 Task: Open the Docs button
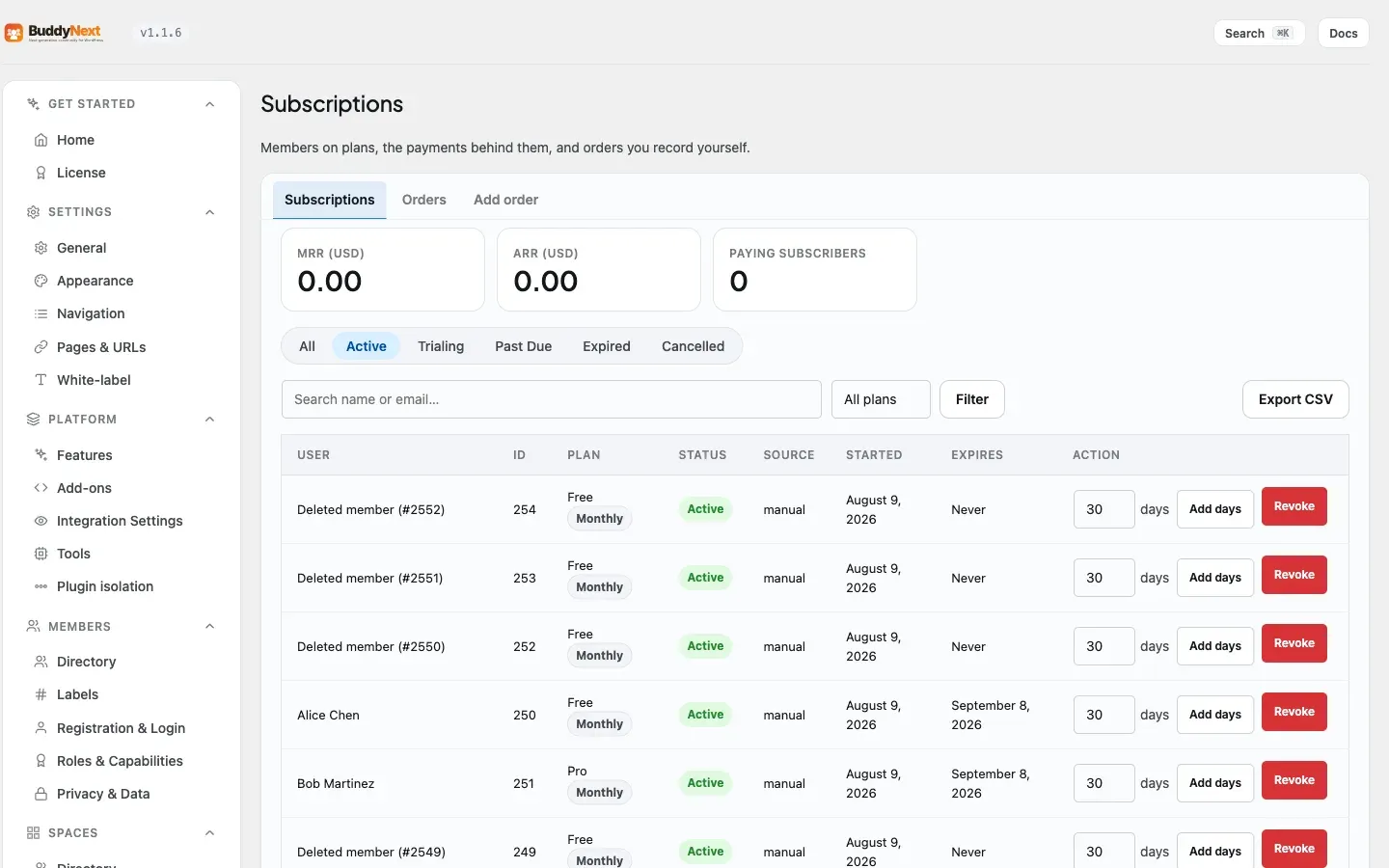1344,33
